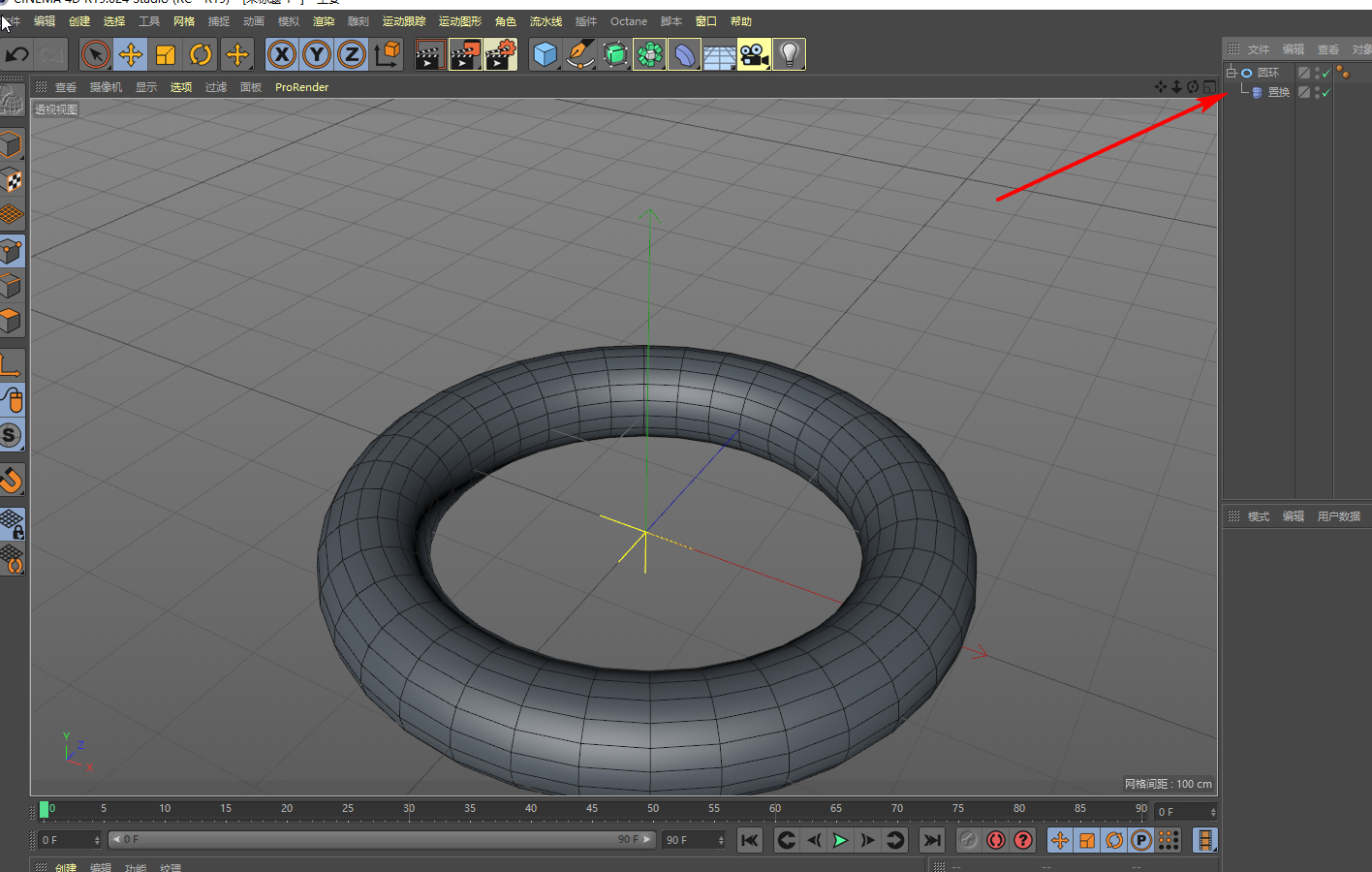Open Edit Render Settings with gear clapperboard

coord(501,54)
